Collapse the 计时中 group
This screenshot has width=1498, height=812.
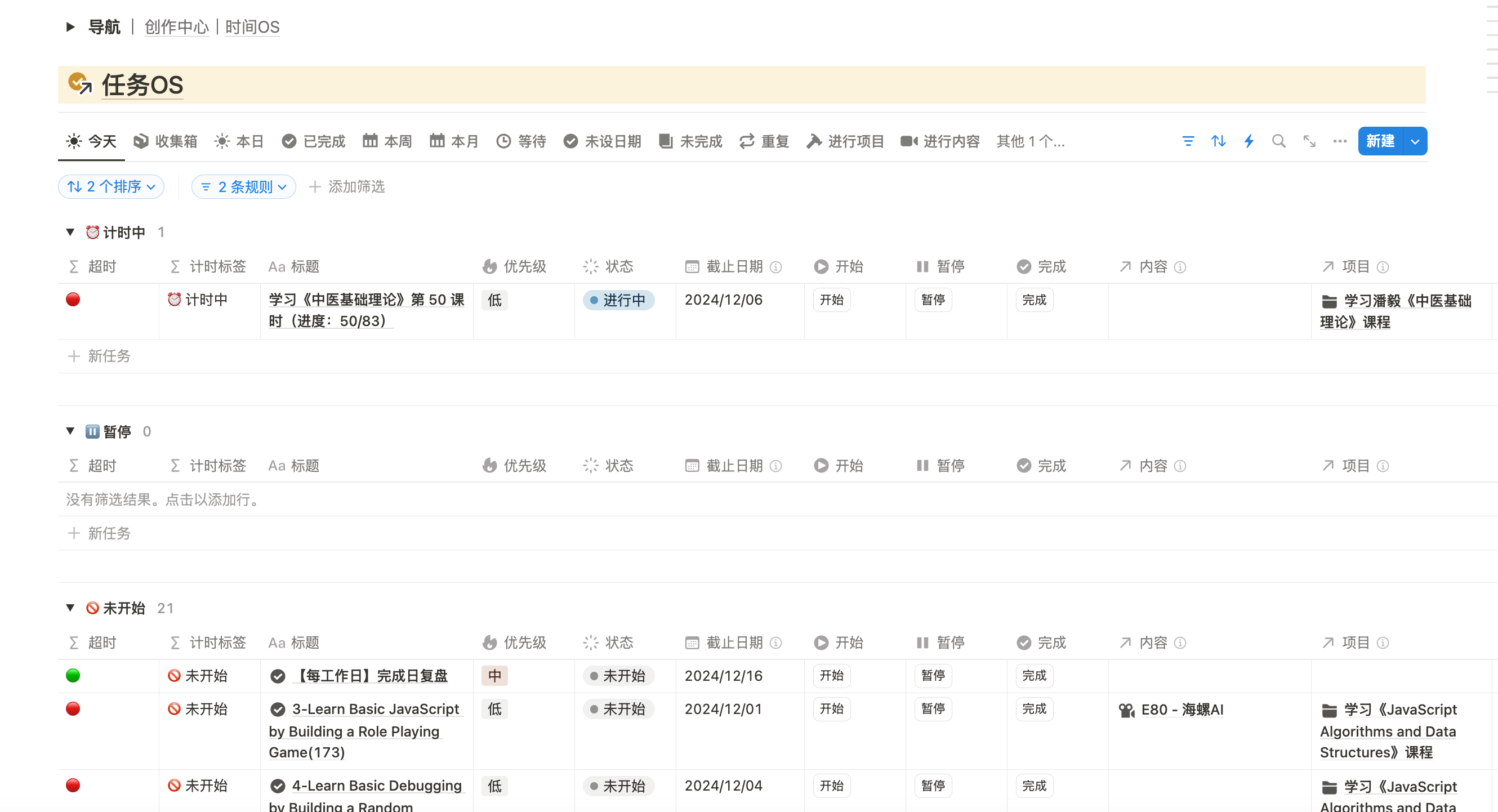[70, 233]
